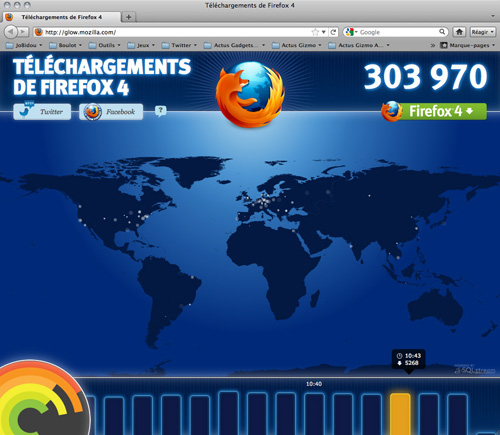Expand the Actus Gizmo bookmark folder
Screen dimensions: 500x435
pyautogui.click(x=297, y=45)
